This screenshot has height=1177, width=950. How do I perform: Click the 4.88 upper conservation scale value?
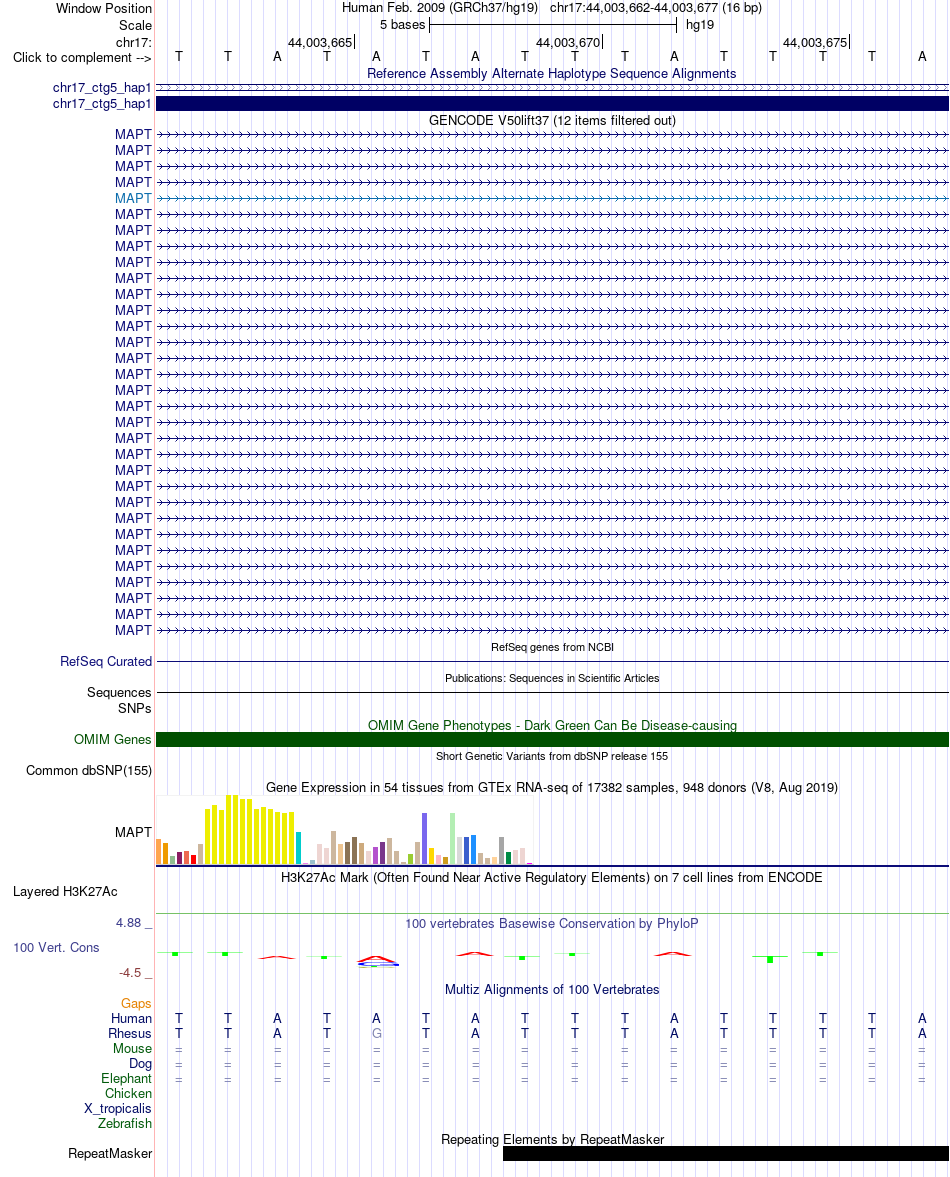[x=128, y=923]
